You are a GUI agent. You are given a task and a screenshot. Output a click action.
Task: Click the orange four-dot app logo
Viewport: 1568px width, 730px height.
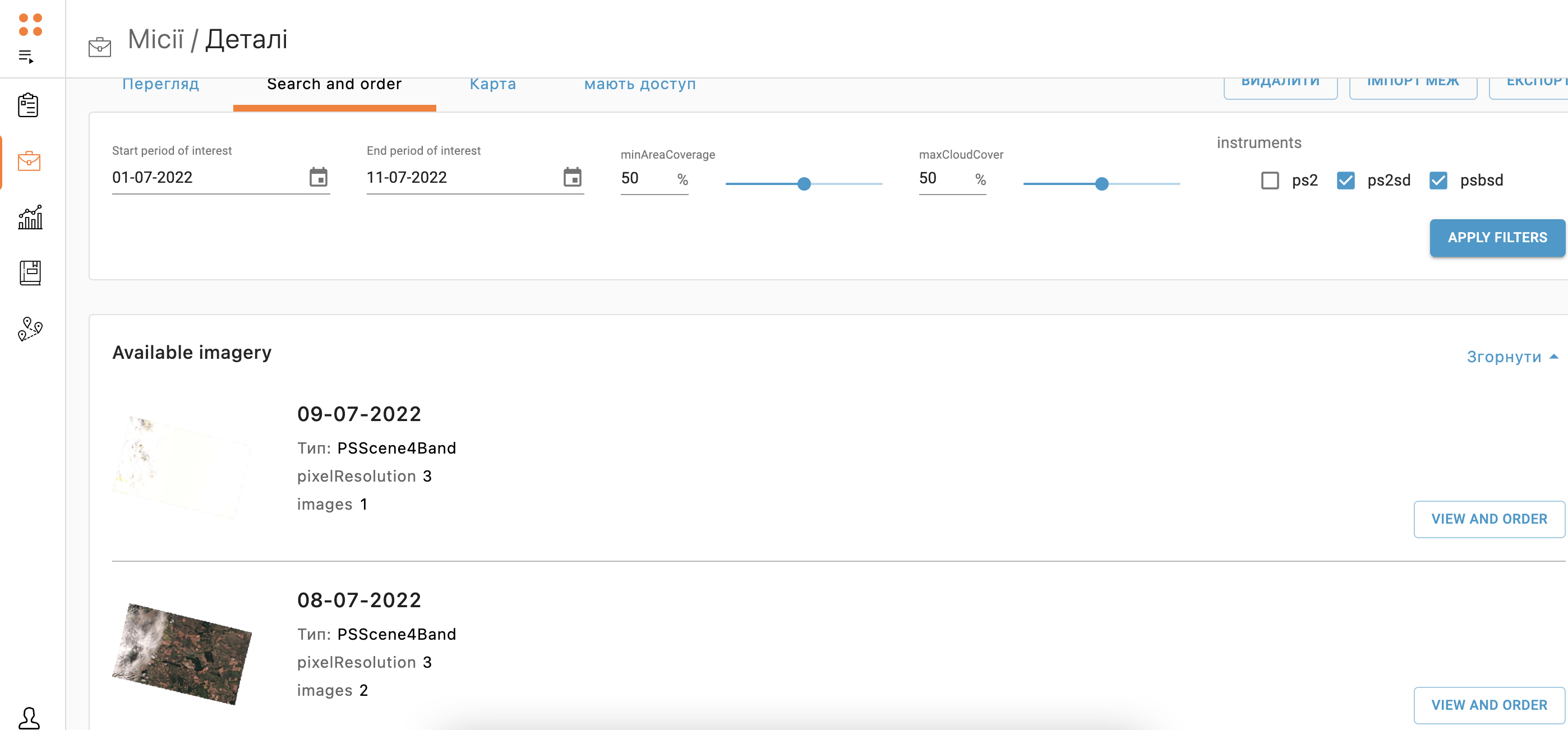click(30, 25)
